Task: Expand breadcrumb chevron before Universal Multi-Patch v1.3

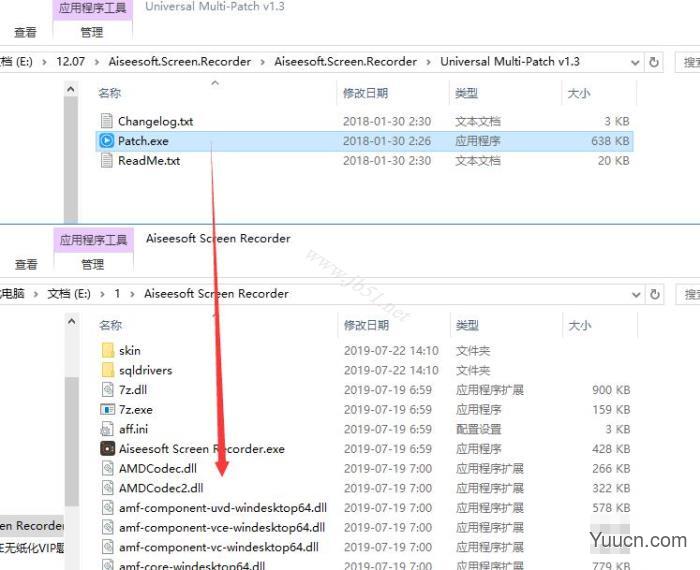Action: point(429,62)
